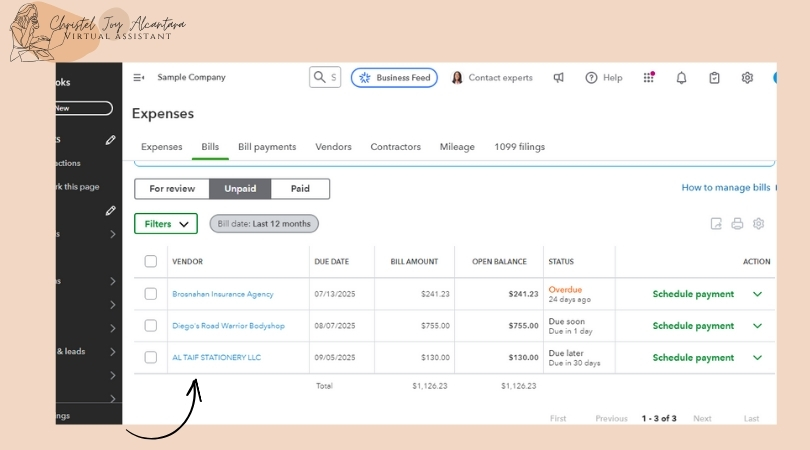Open the clipboard tasks icon
Viewport: 810px width, 450px height.
(x=714, y=78)
